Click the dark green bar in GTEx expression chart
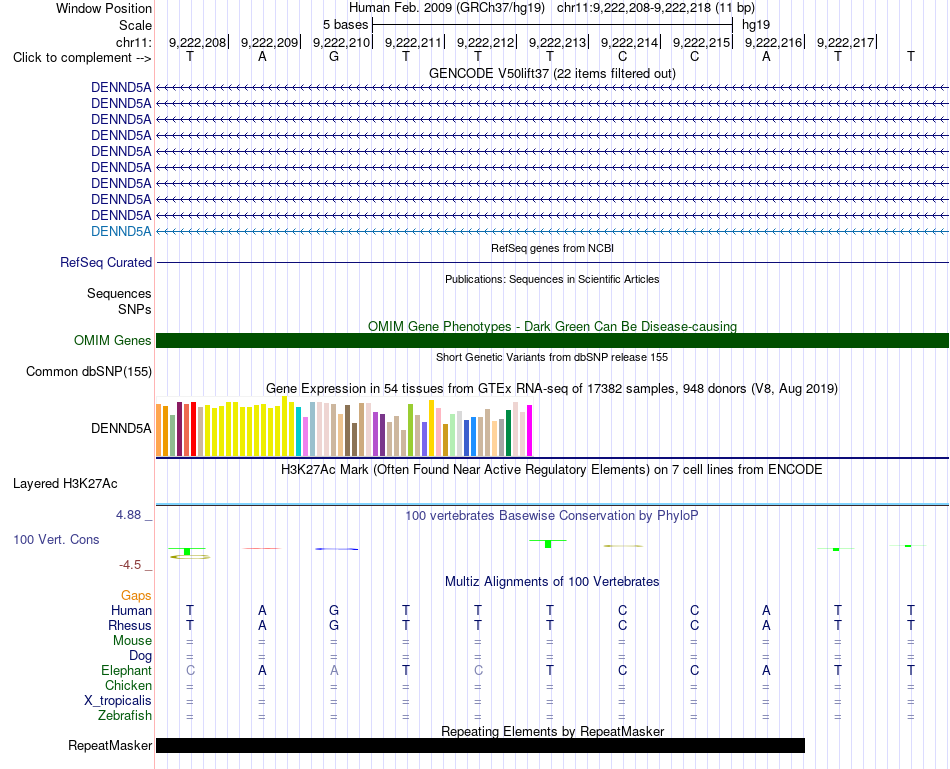Image resolution: width=950 pixels, height=769 pixels. [x=508, y=433]
